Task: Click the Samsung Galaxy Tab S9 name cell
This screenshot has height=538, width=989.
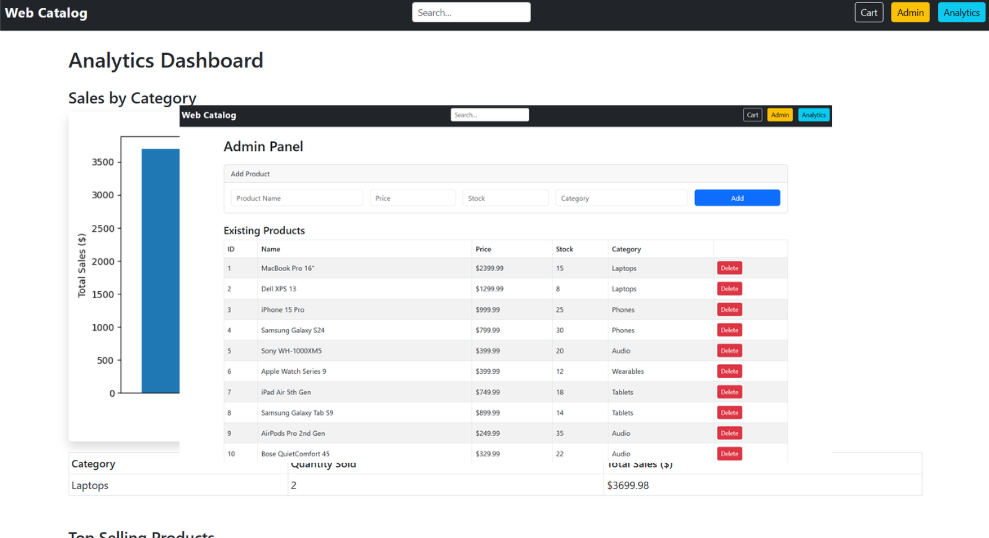Action: tap(364, 412)
